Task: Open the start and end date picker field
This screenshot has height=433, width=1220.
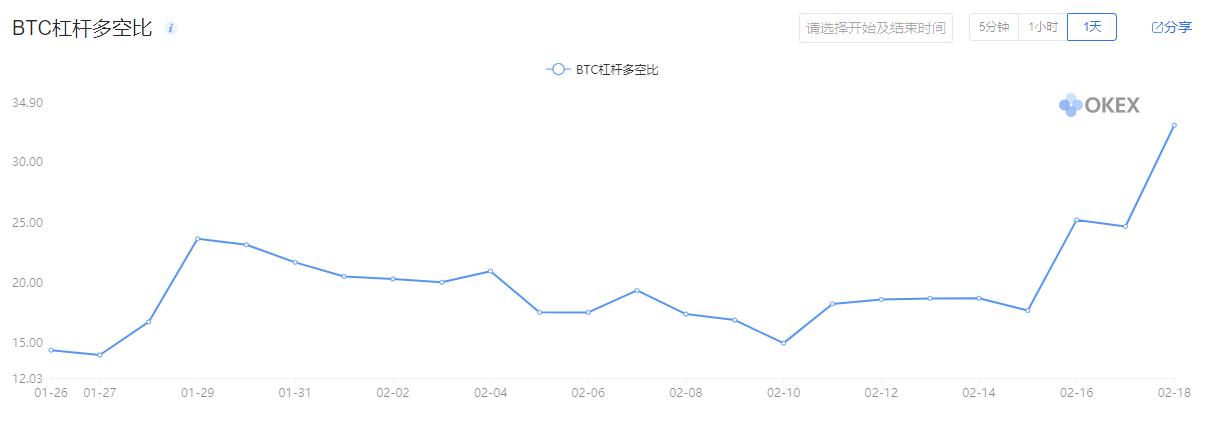Action: [876, 28]
